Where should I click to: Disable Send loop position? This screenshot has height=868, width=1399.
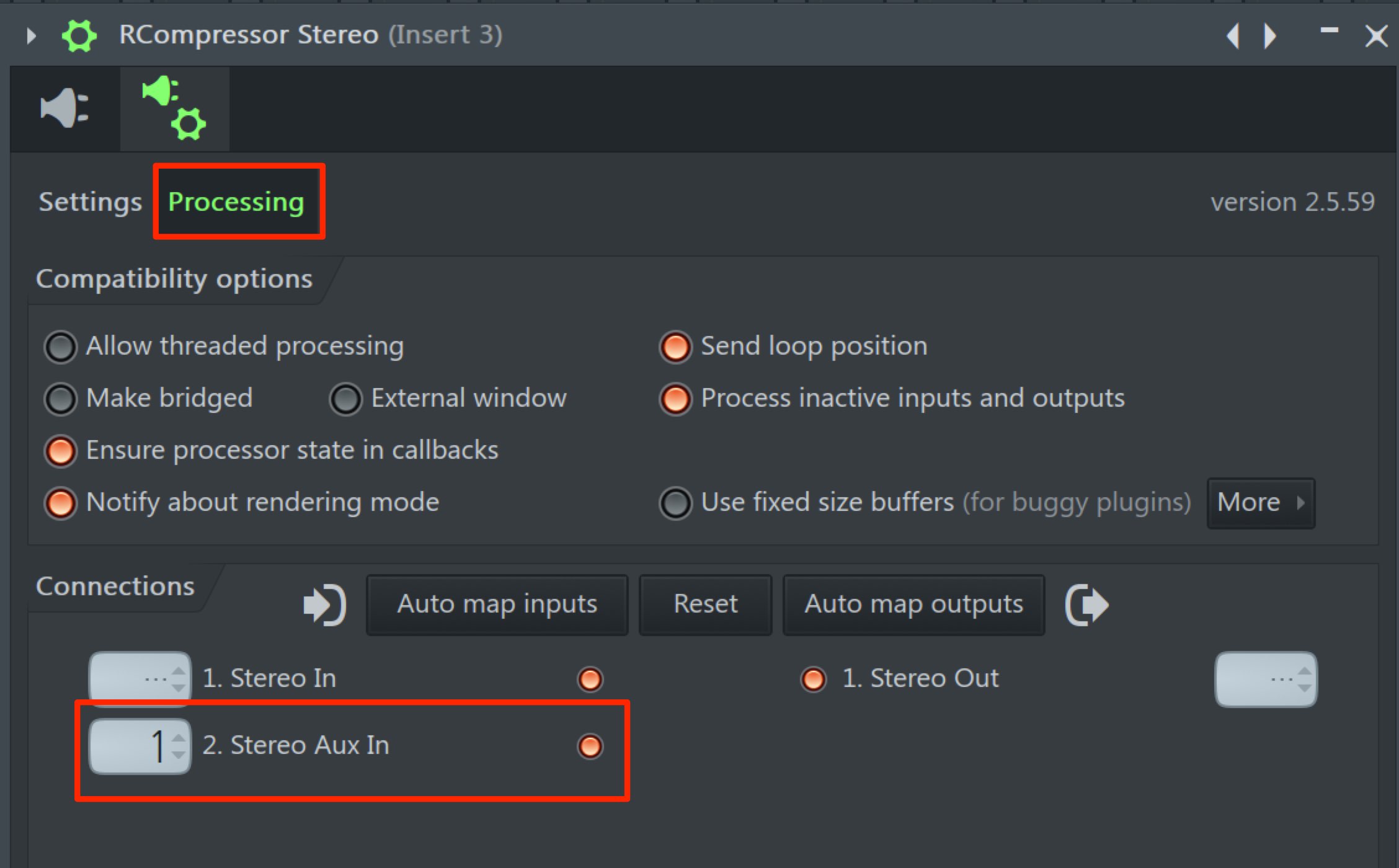tap(675, 347)
